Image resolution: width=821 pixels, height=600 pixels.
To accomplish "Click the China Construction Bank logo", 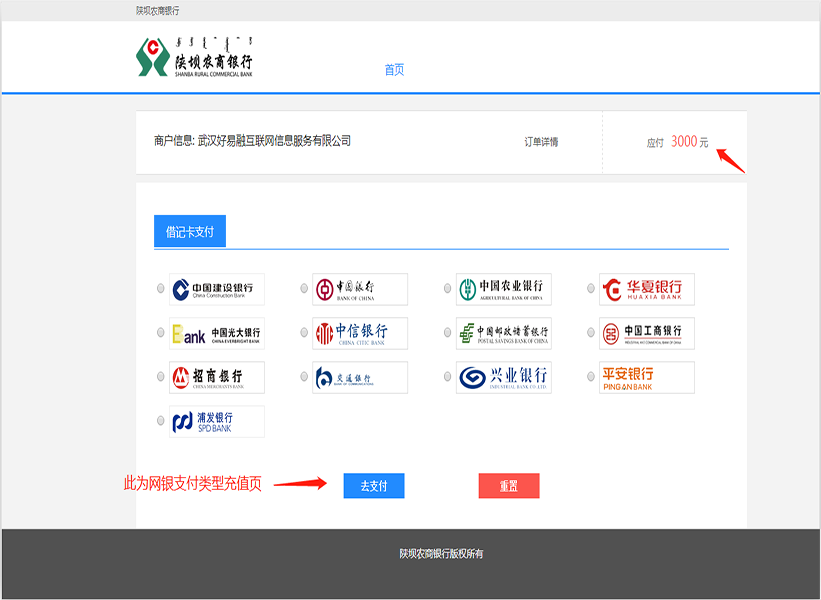I will pos(217,289).
